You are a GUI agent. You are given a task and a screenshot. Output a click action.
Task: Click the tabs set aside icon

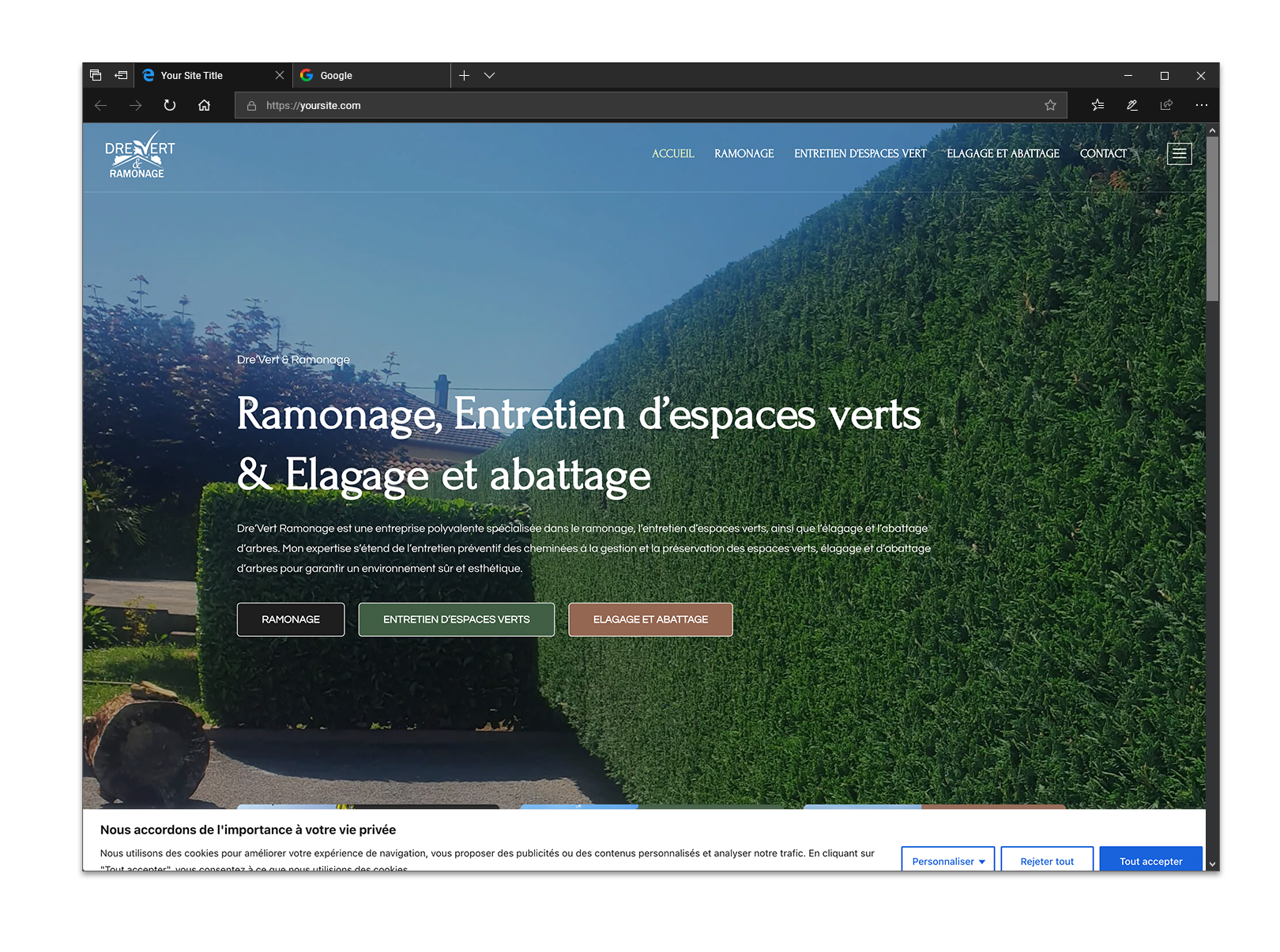(x=96, y=75)
